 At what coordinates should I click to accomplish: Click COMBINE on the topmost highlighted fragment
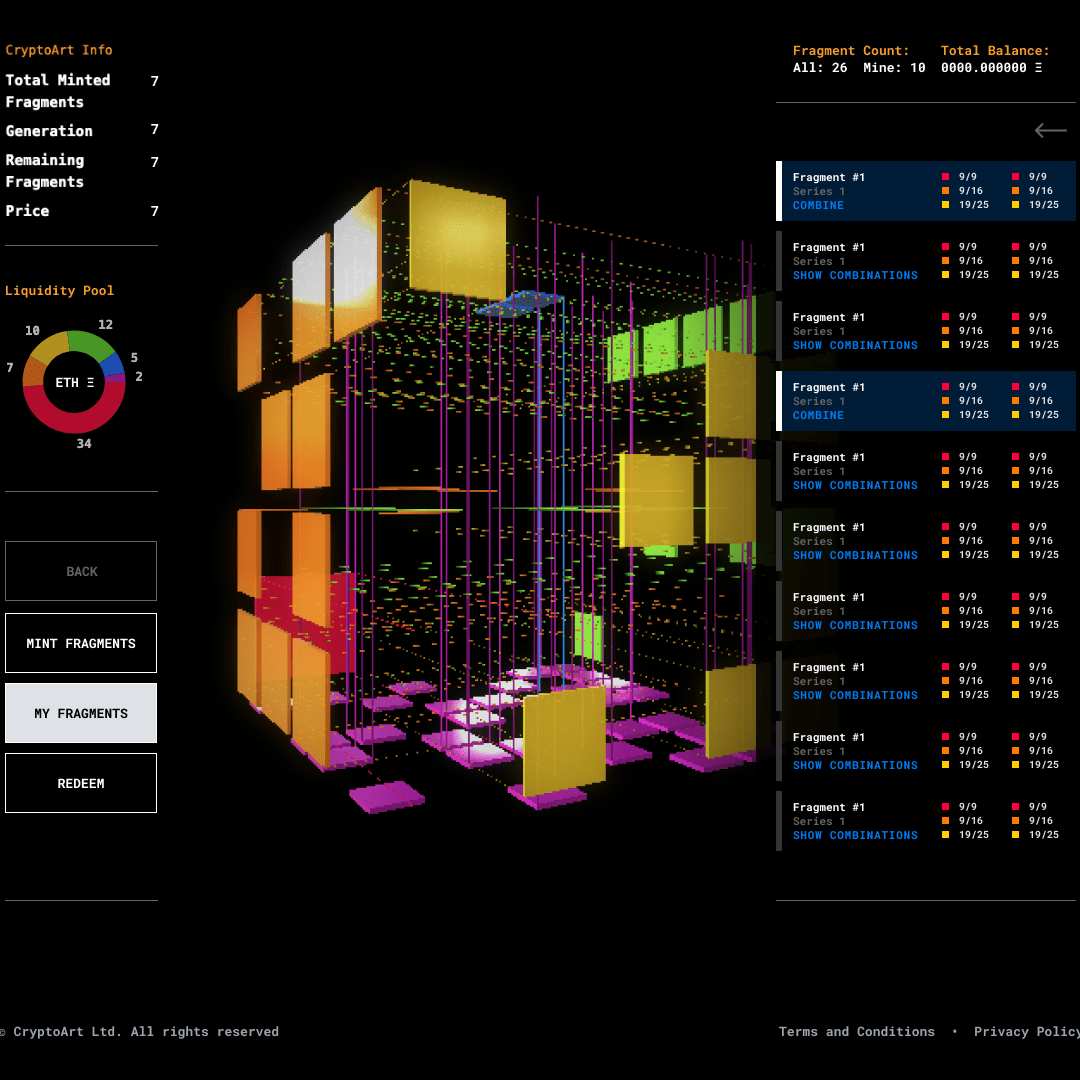click(x=818, y=205)
